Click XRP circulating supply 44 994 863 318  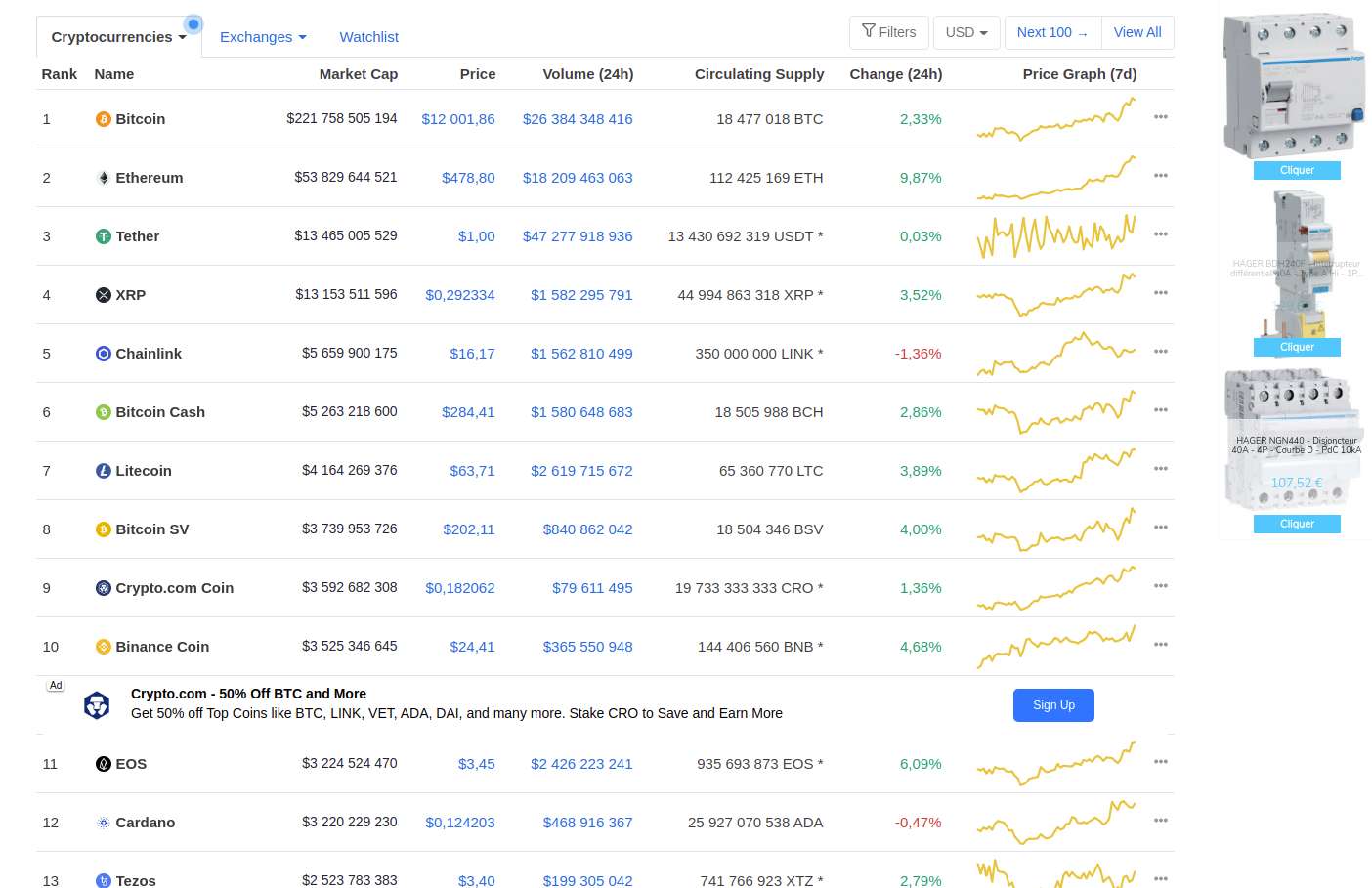(x=750, y=295)
